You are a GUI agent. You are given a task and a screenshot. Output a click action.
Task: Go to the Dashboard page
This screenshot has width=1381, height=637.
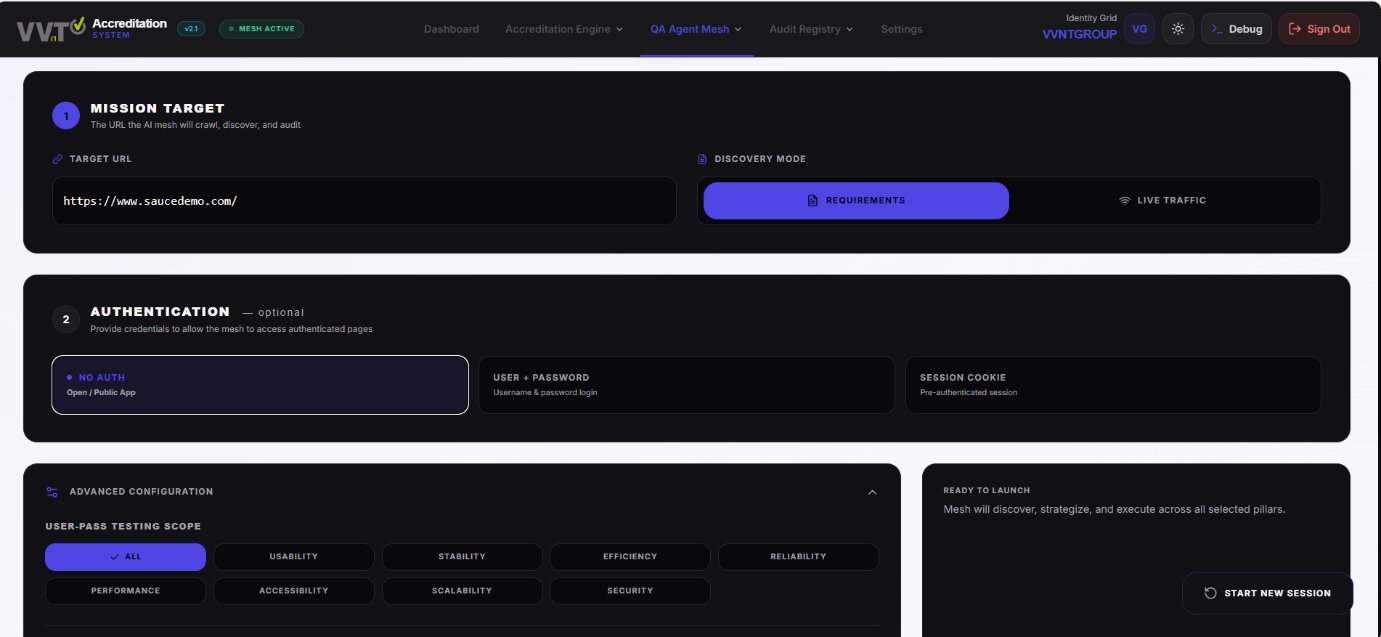pos(451,29)
